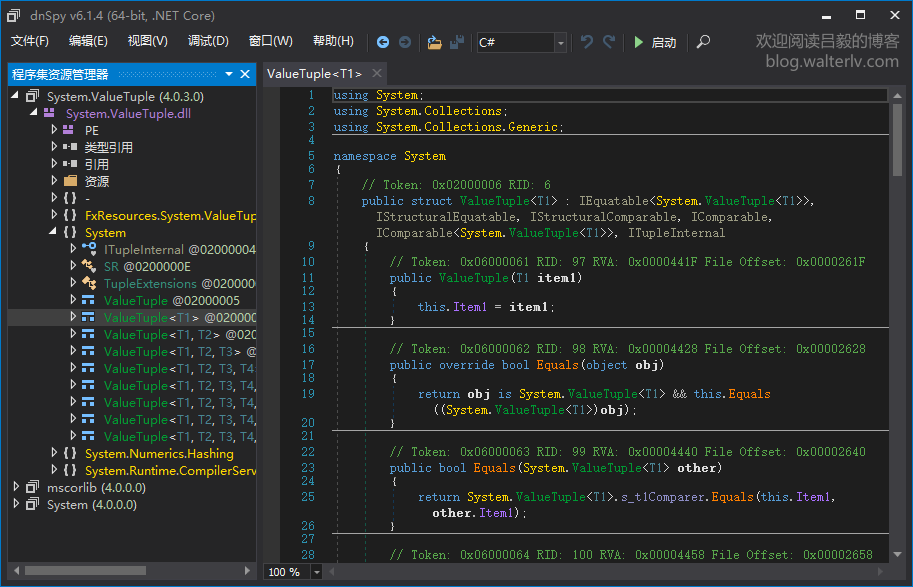Viewport: 913px width, 587px height.
Task: Click the Undo arrow in toolbar
Action: (587, 42)
